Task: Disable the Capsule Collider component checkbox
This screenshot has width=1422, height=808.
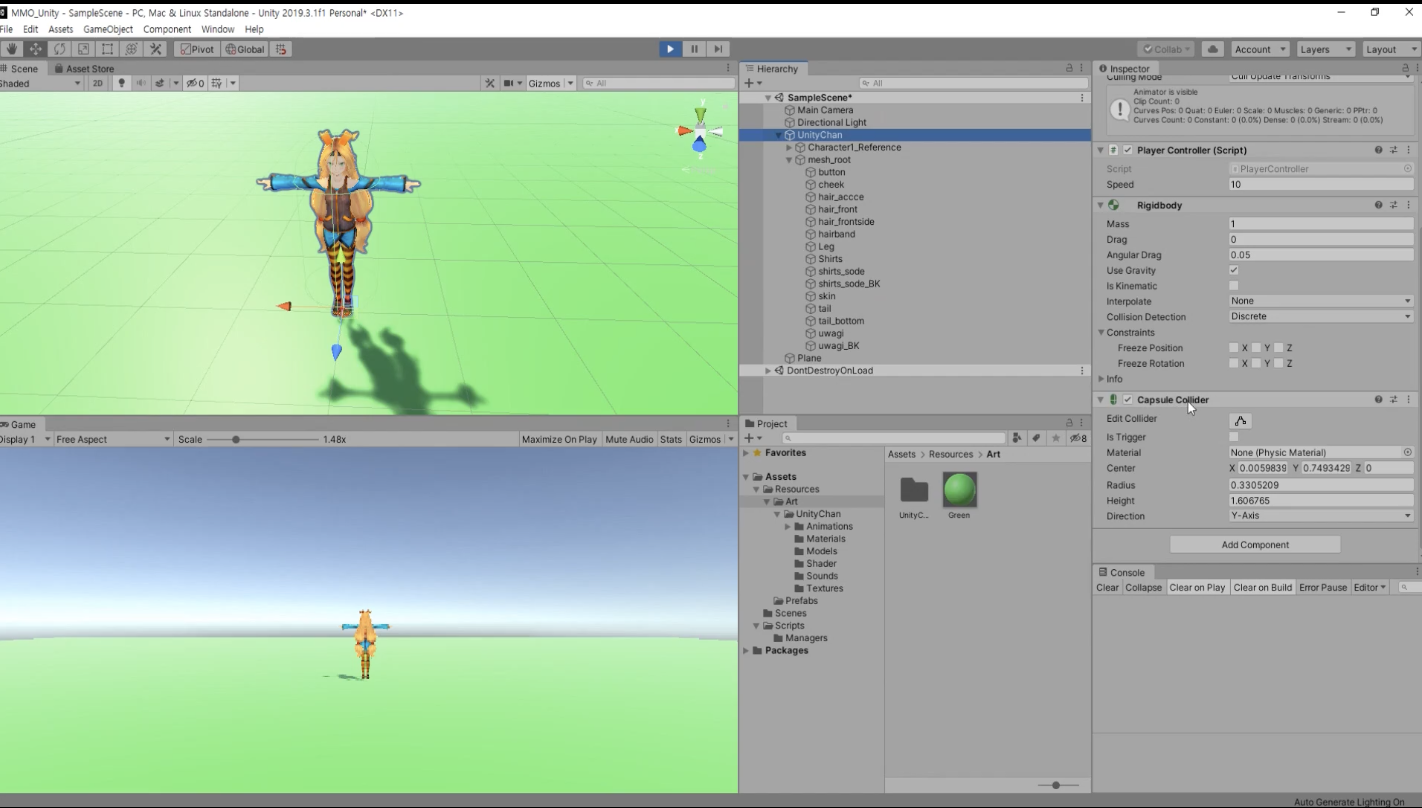Action: pyautogui.click(x=1128, y=400)
